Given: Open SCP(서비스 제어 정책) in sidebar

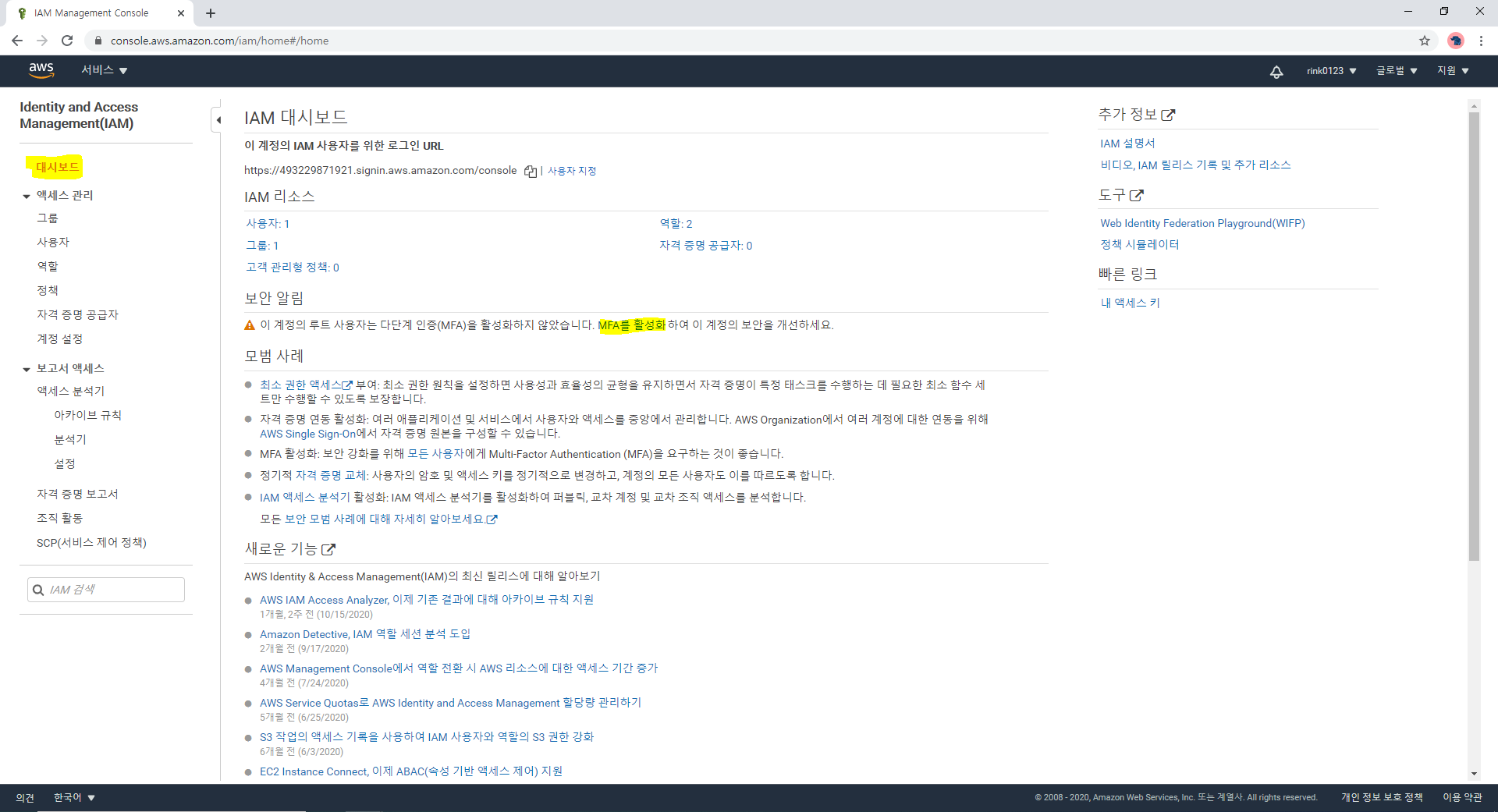Looking at the screenshot, I should tap(91, 543).
